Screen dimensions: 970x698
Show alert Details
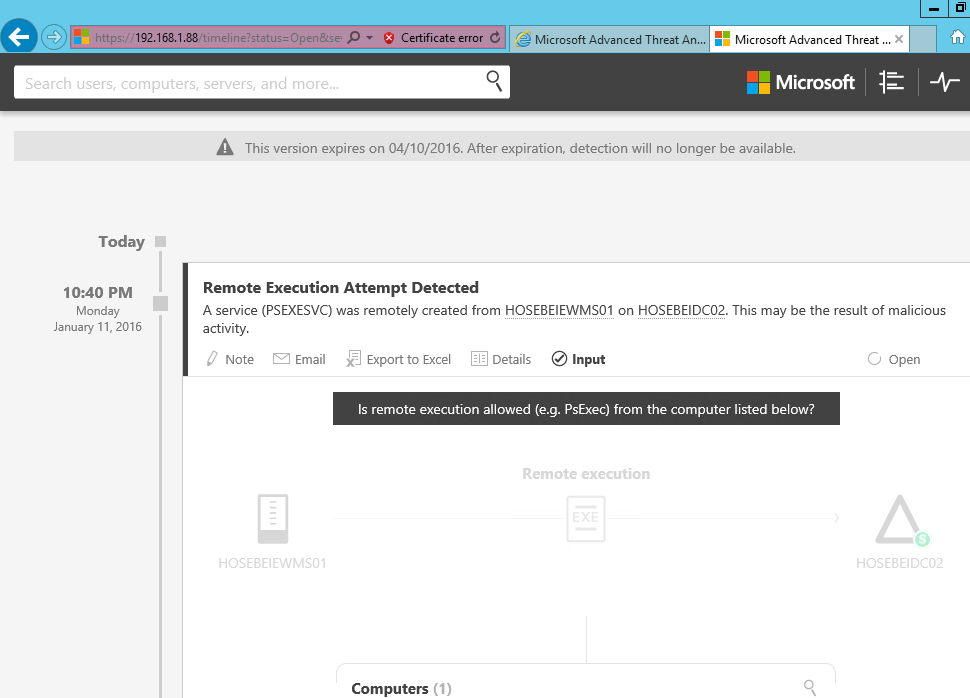(501, 359)
